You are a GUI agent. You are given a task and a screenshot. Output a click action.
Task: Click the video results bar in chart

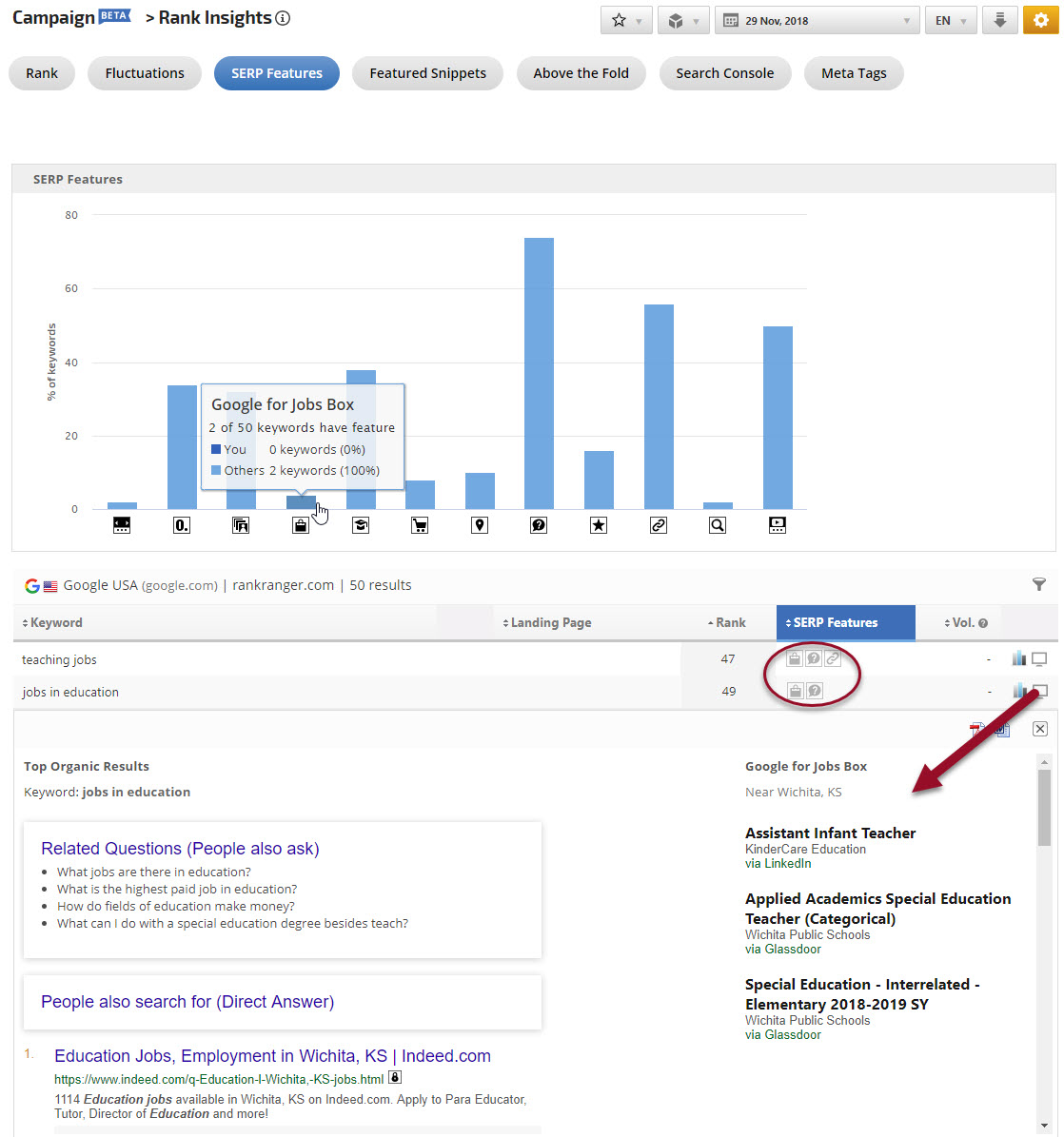778,418
